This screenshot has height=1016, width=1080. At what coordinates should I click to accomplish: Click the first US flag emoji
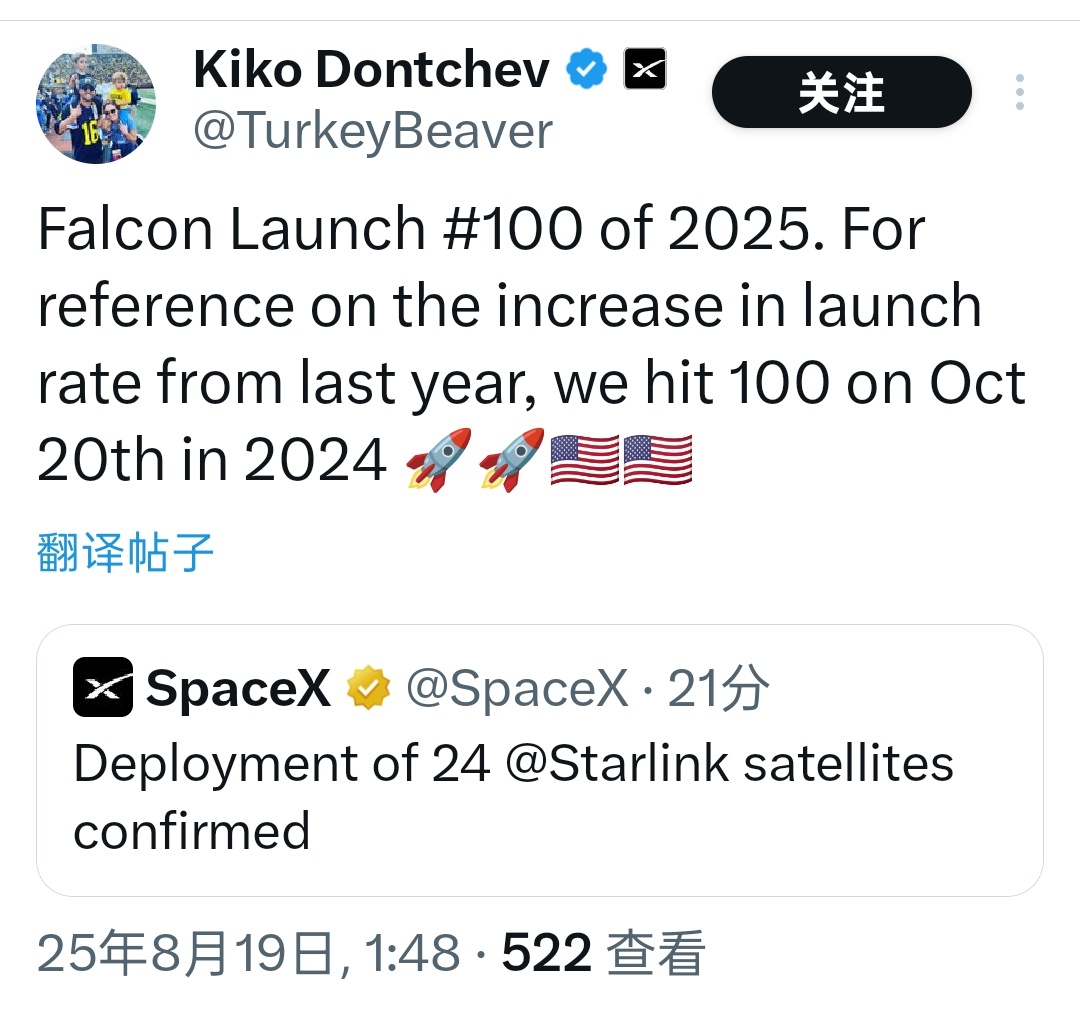[585, 459]
